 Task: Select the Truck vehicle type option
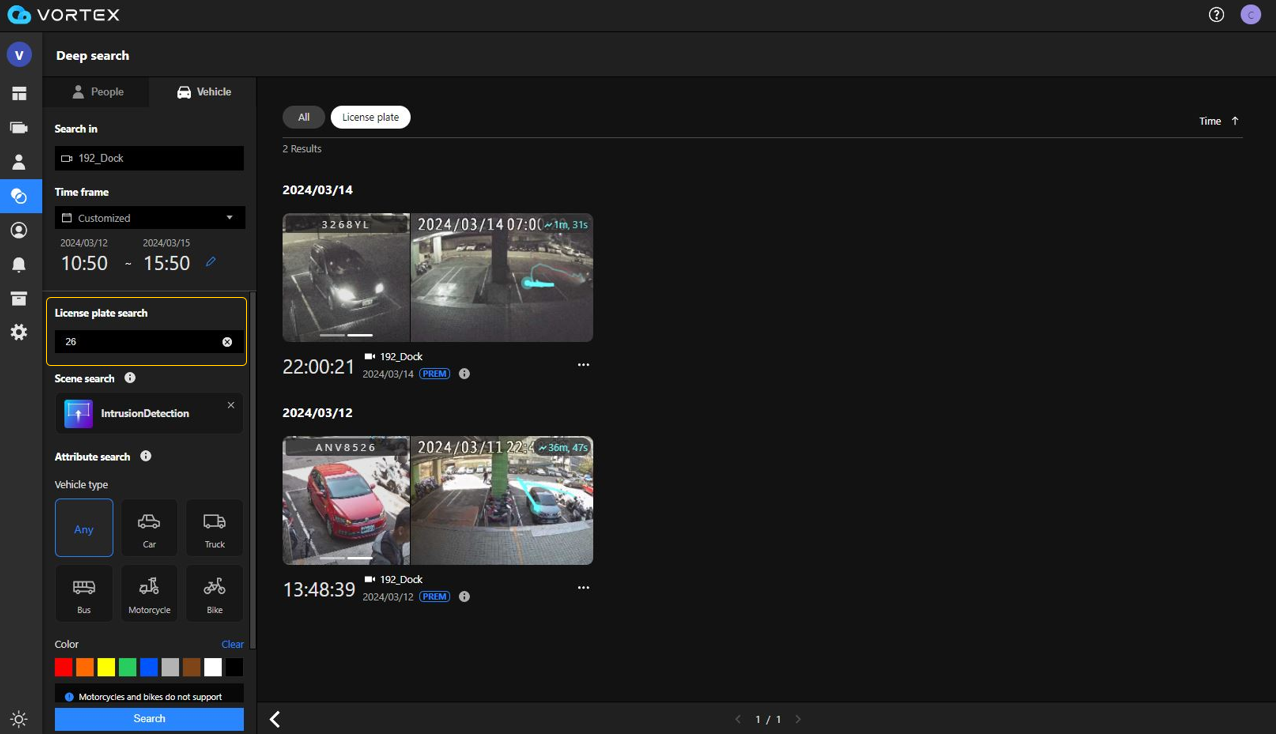point(214,527)
